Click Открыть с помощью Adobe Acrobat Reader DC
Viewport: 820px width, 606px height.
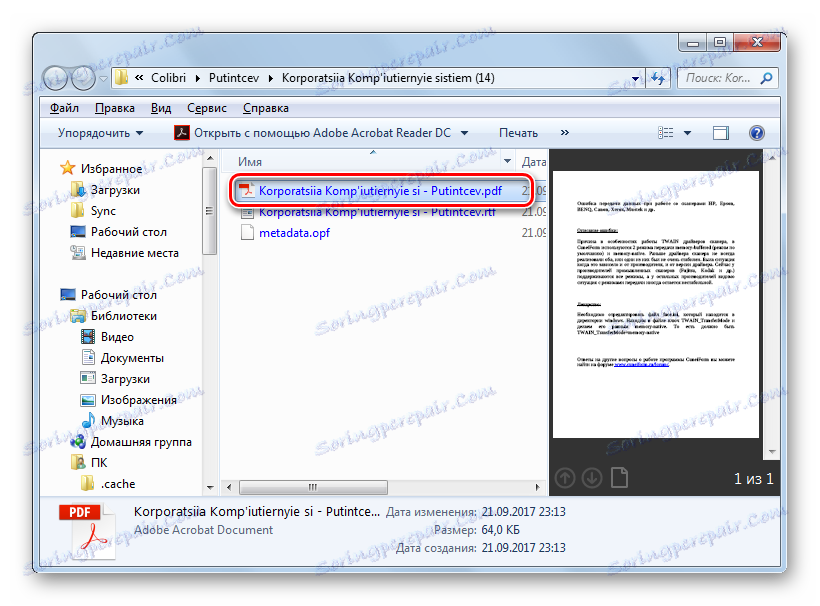pos(322,133)
